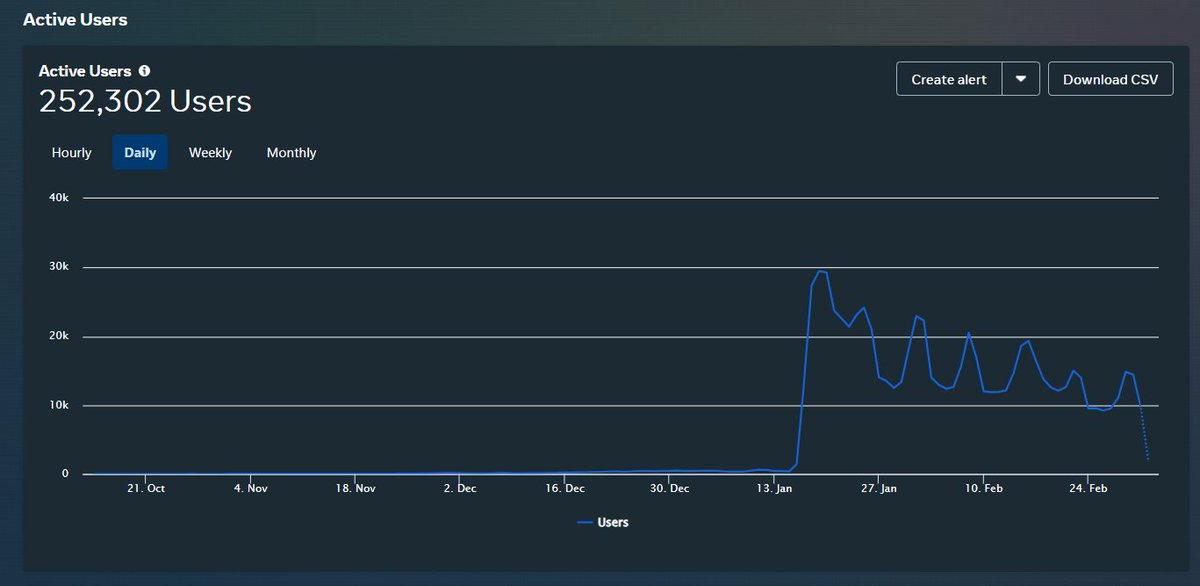The width and height of the screenshot is (1200, 586).
Task: Switch to the Monthly view
Action: coord(291,152)
